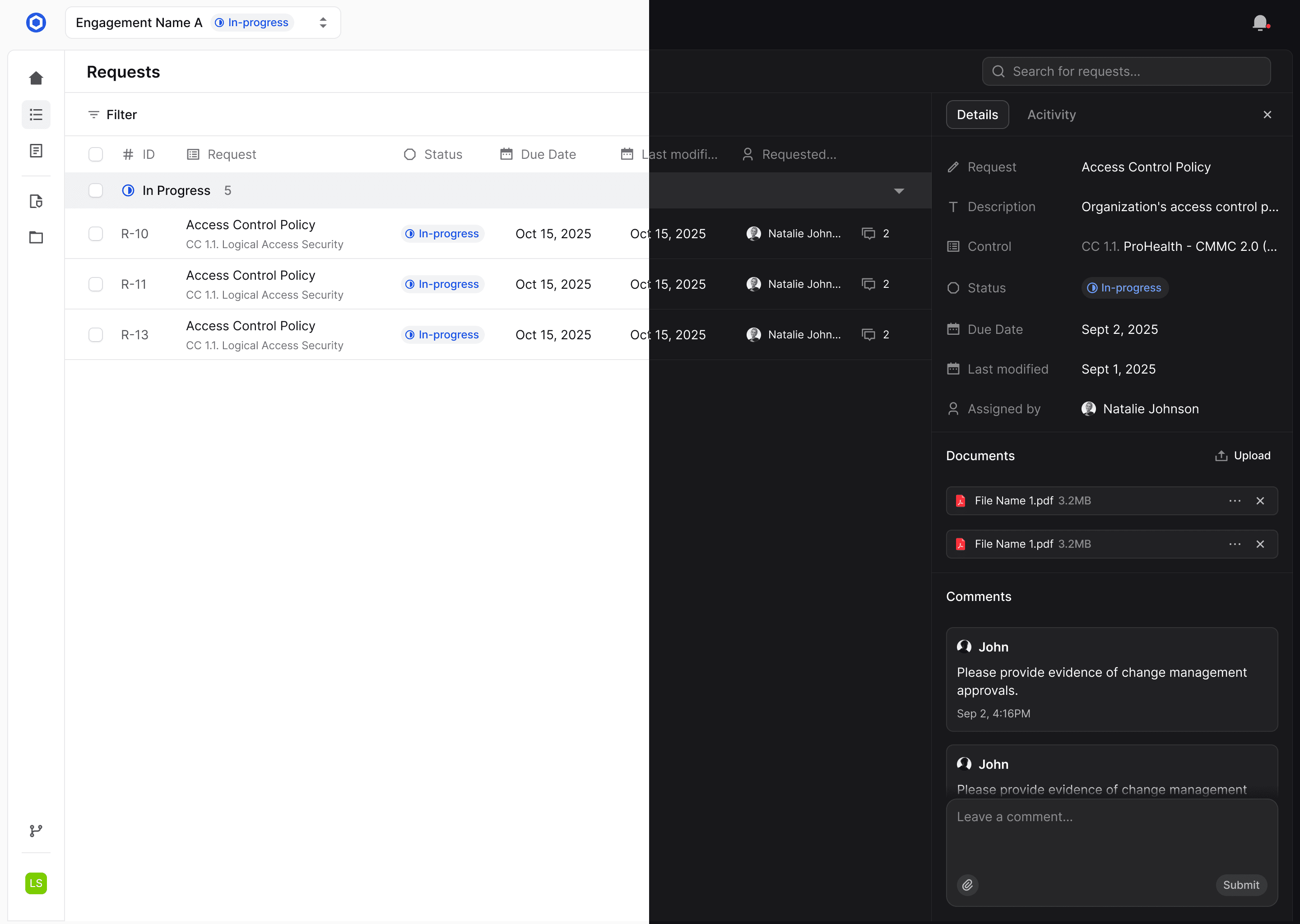Collapse the In Progress group arrow
Image resolution: width=1300 pixels, height=924 pixels.
899,191
